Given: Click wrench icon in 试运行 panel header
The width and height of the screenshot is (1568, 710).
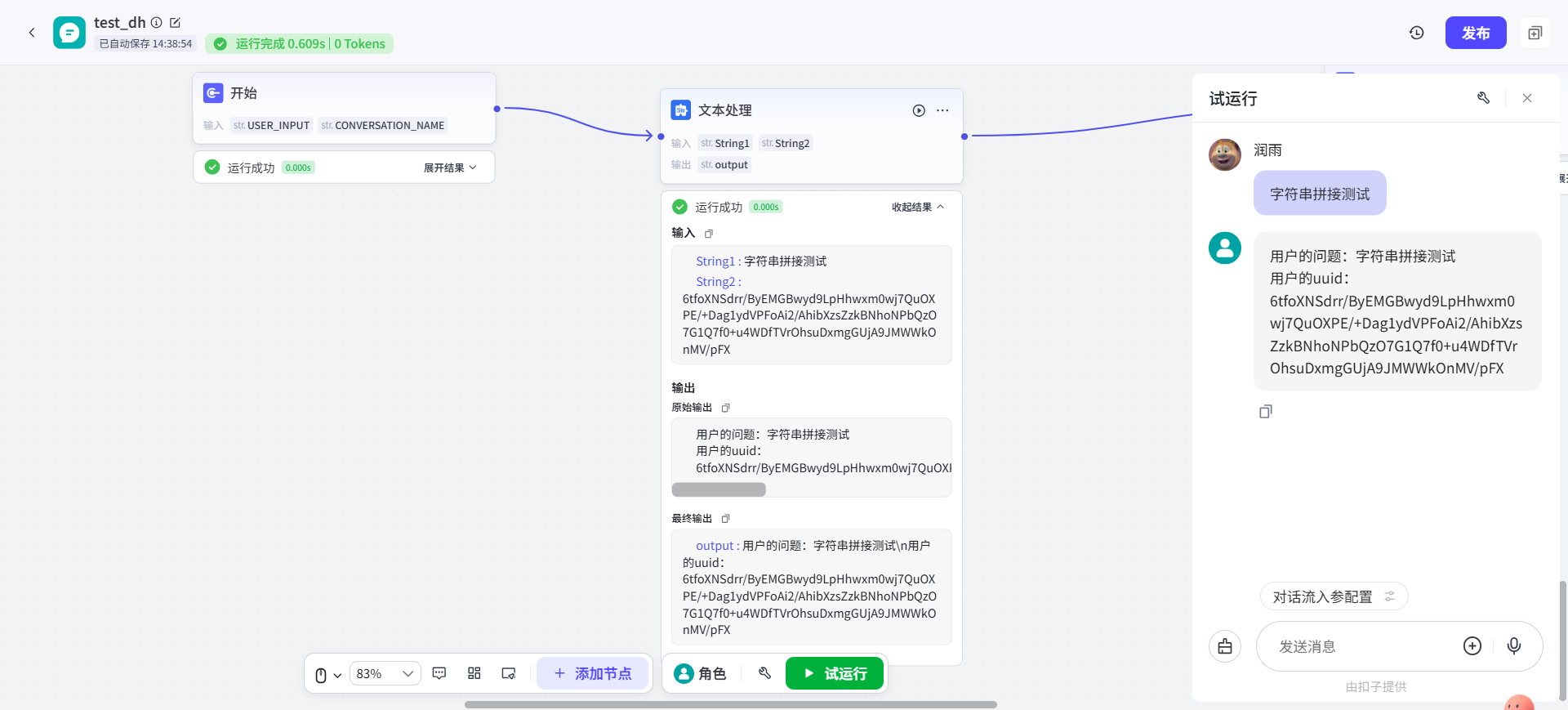Looking at the screenshot, I should (x=1484, y=98).
